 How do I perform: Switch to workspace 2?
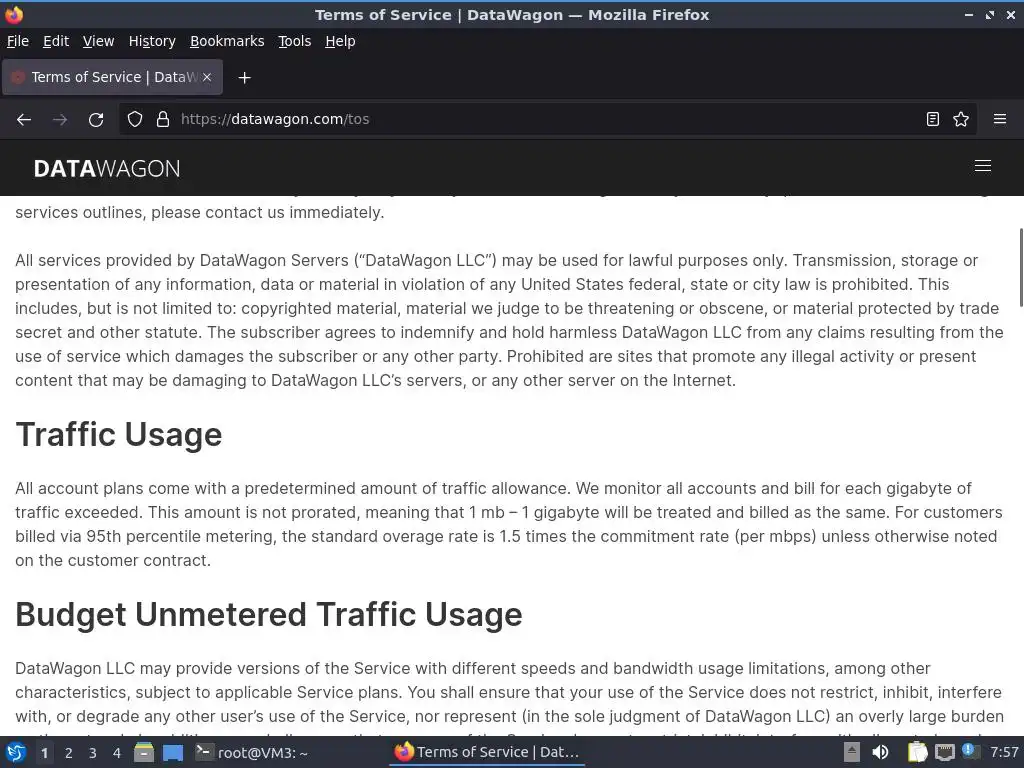click(x=69, y=753)
